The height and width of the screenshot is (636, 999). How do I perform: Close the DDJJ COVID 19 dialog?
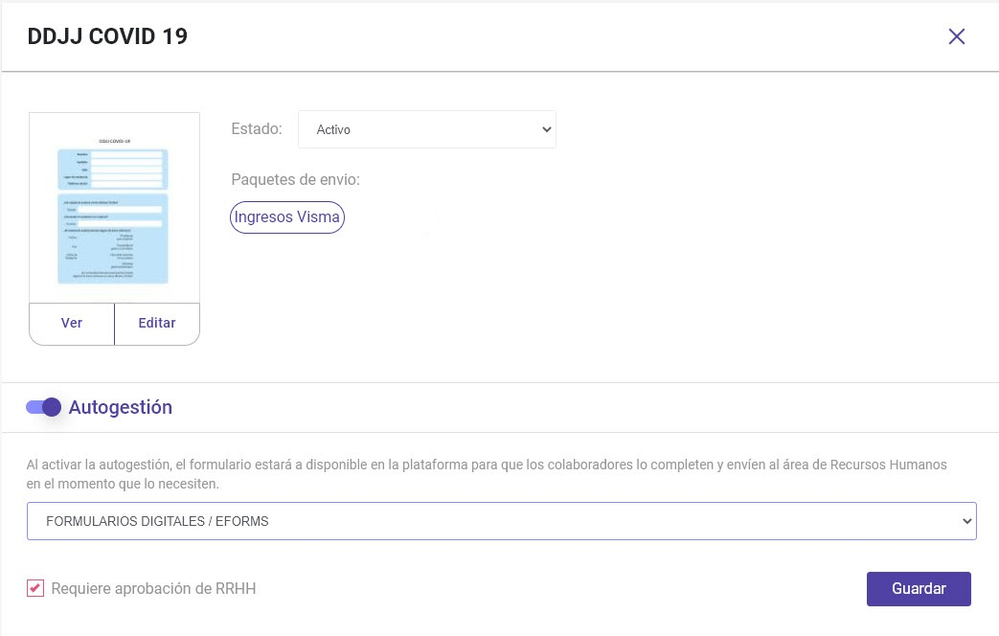click(956, 36)
